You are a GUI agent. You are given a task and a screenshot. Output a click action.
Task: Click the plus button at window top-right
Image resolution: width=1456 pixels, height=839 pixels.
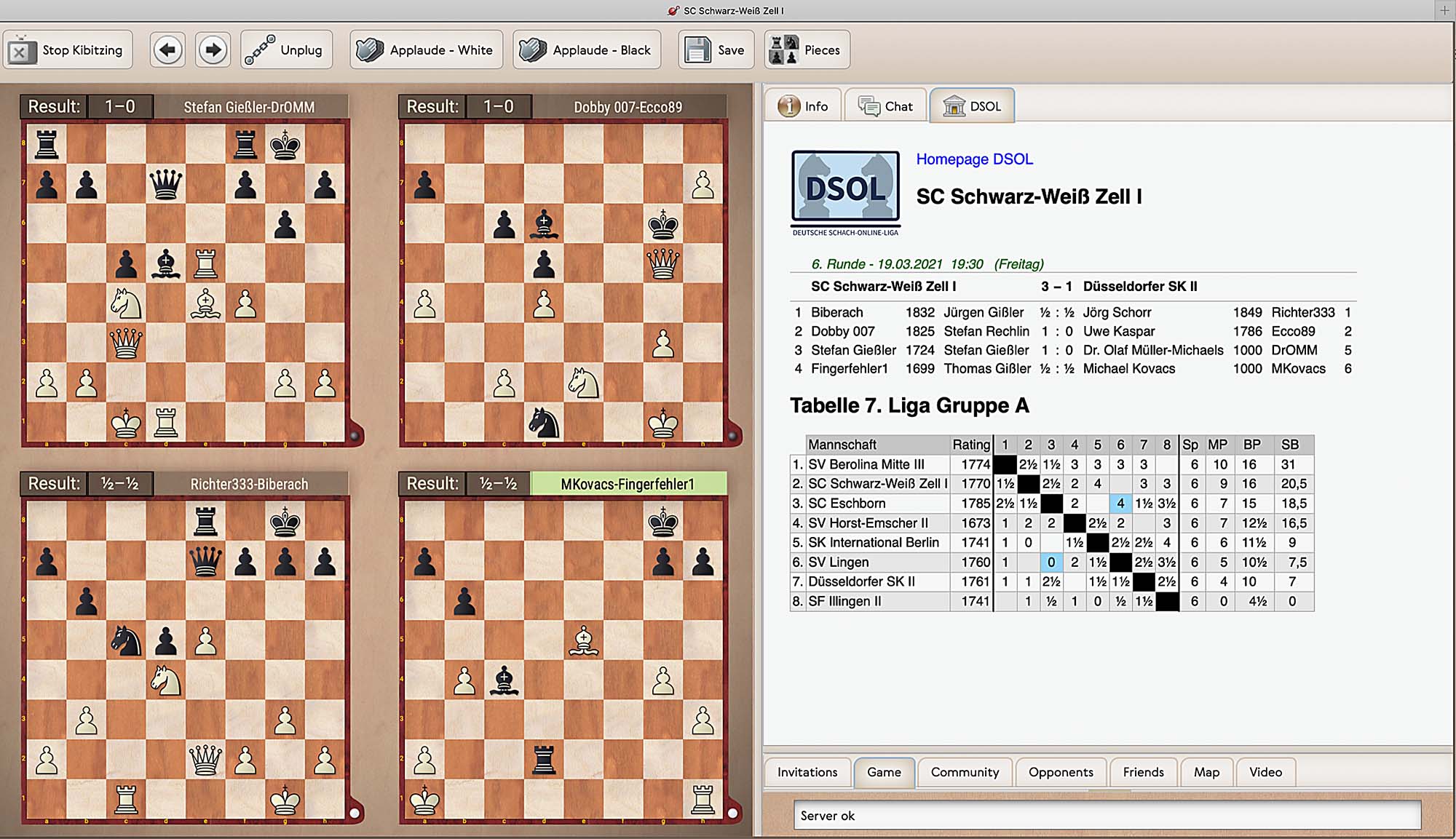pyautogui.click(x=1444, y=10)
